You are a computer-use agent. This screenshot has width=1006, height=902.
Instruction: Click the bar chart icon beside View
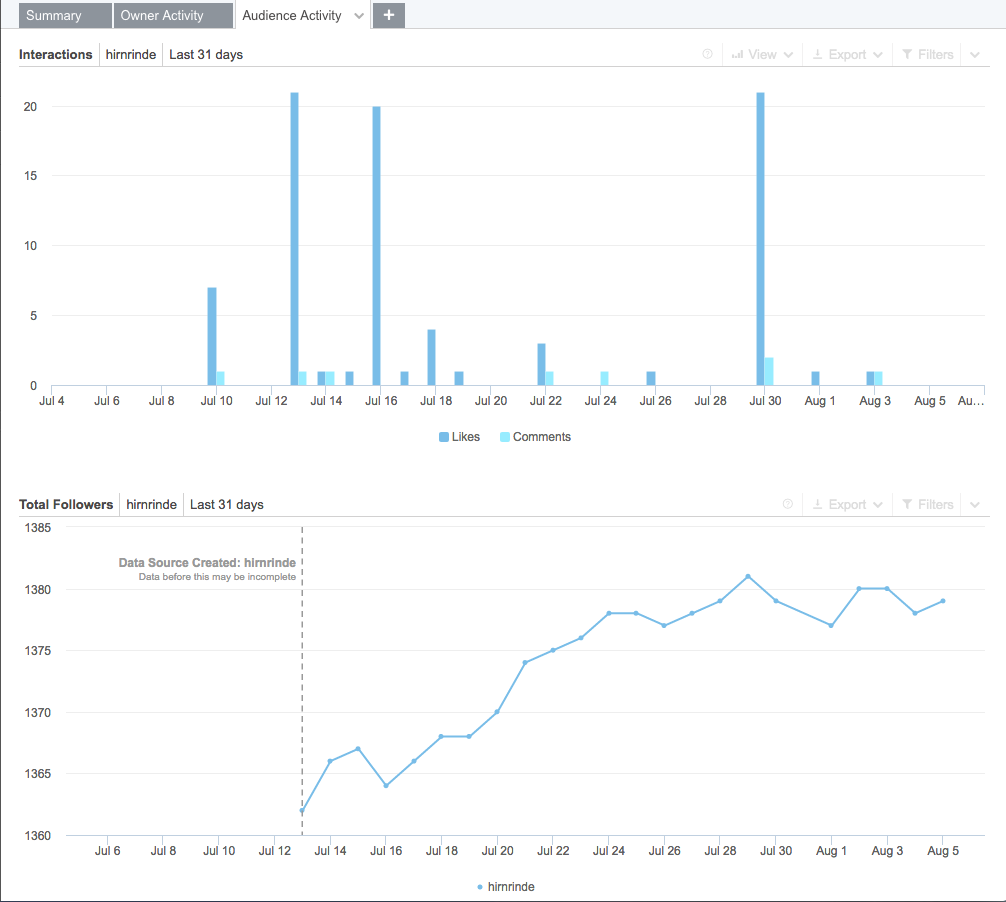point(738,55)
